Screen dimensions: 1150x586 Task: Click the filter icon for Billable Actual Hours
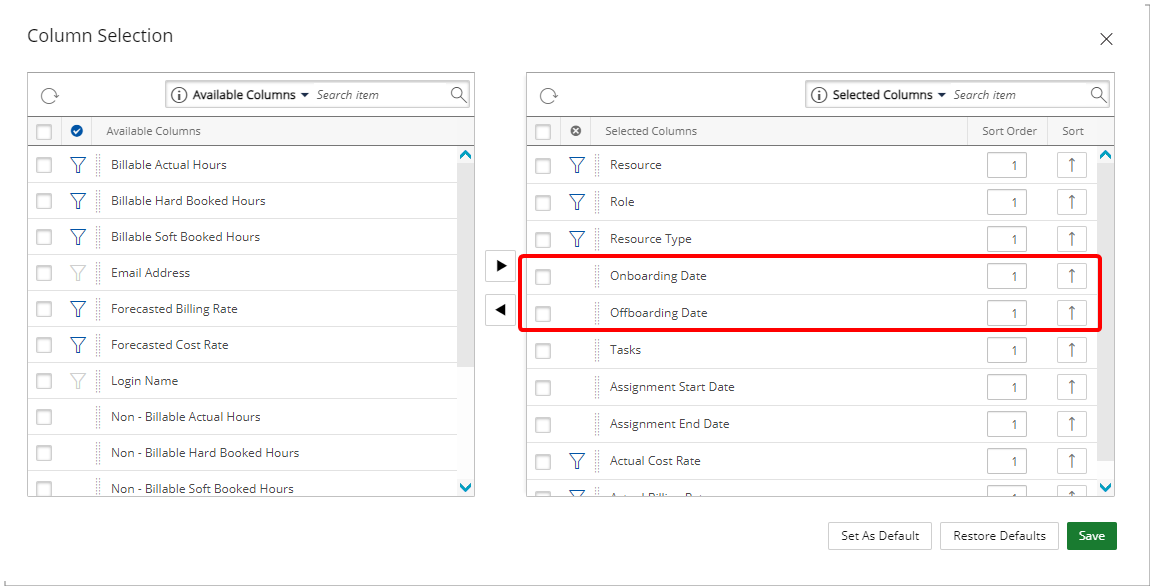coord(78,165)
